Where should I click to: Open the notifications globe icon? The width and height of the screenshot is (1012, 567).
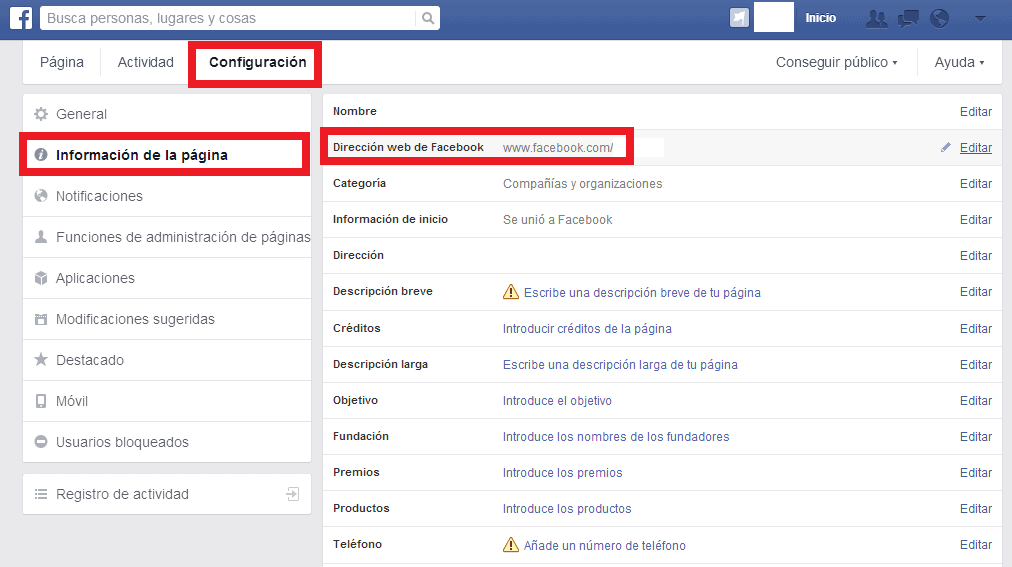point(940,18)
